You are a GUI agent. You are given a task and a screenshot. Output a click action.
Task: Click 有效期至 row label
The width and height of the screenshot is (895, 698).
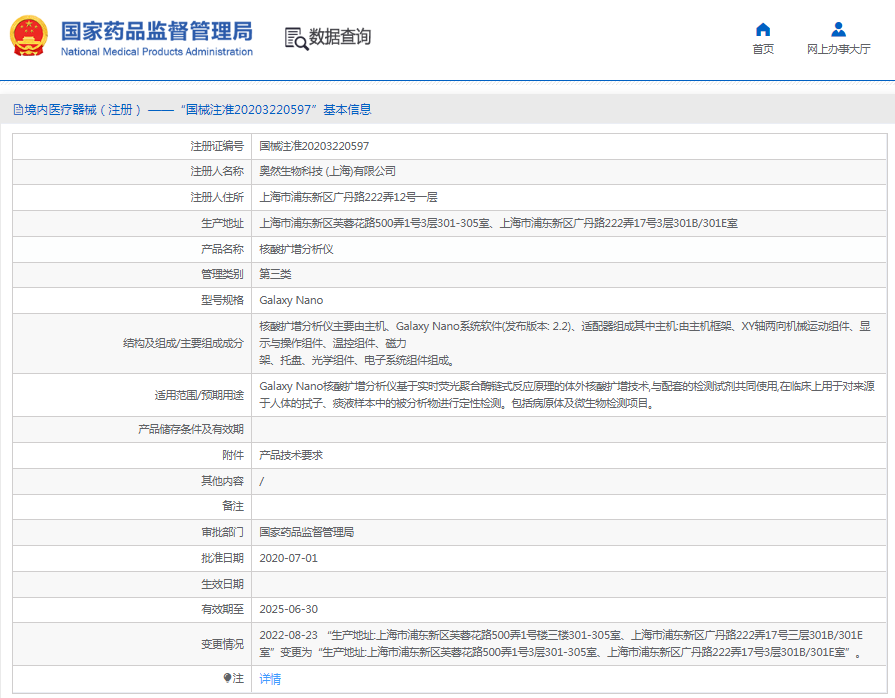pos(222,610)
